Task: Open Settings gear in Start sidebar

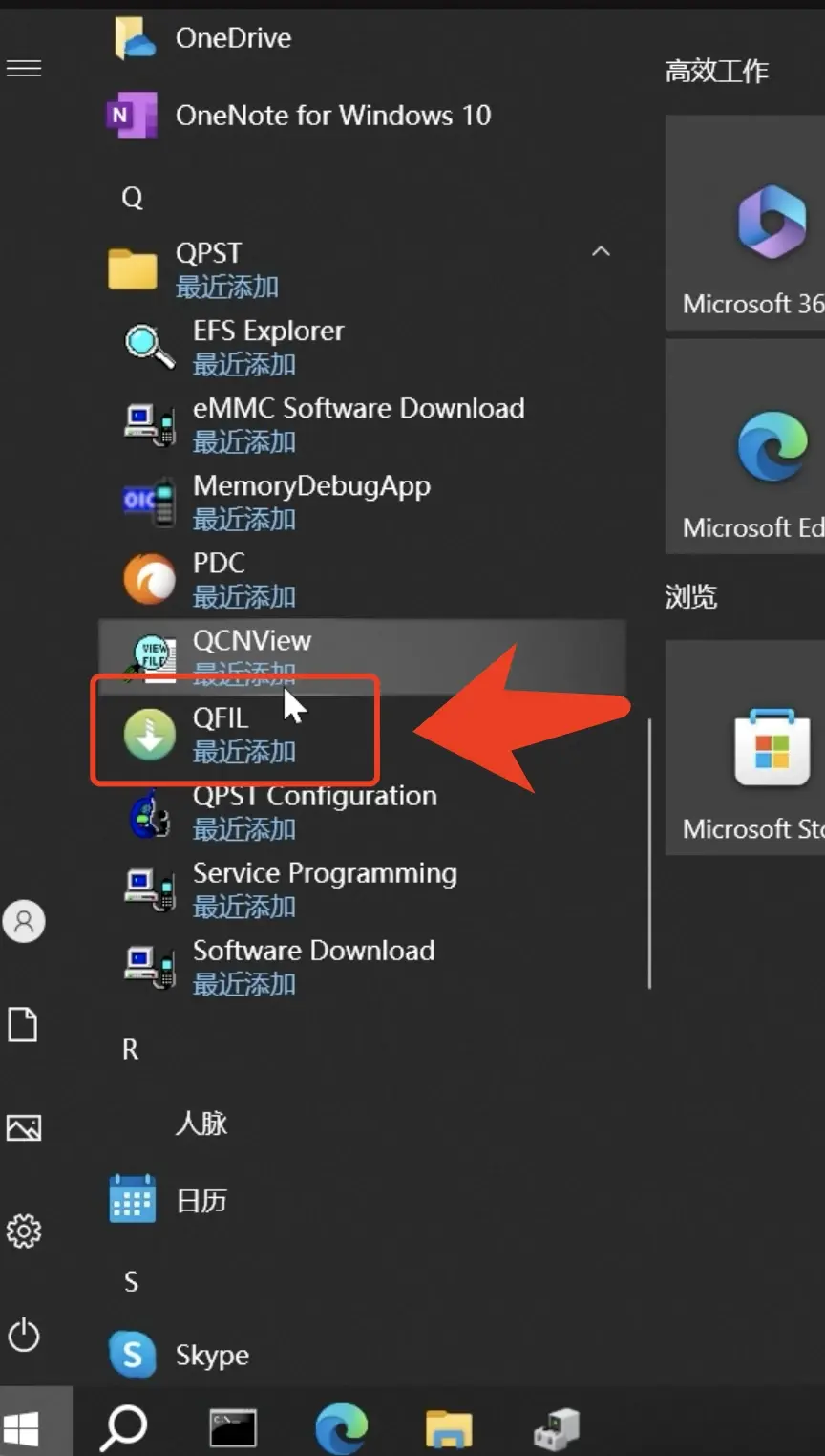Action: [24, 1231]
